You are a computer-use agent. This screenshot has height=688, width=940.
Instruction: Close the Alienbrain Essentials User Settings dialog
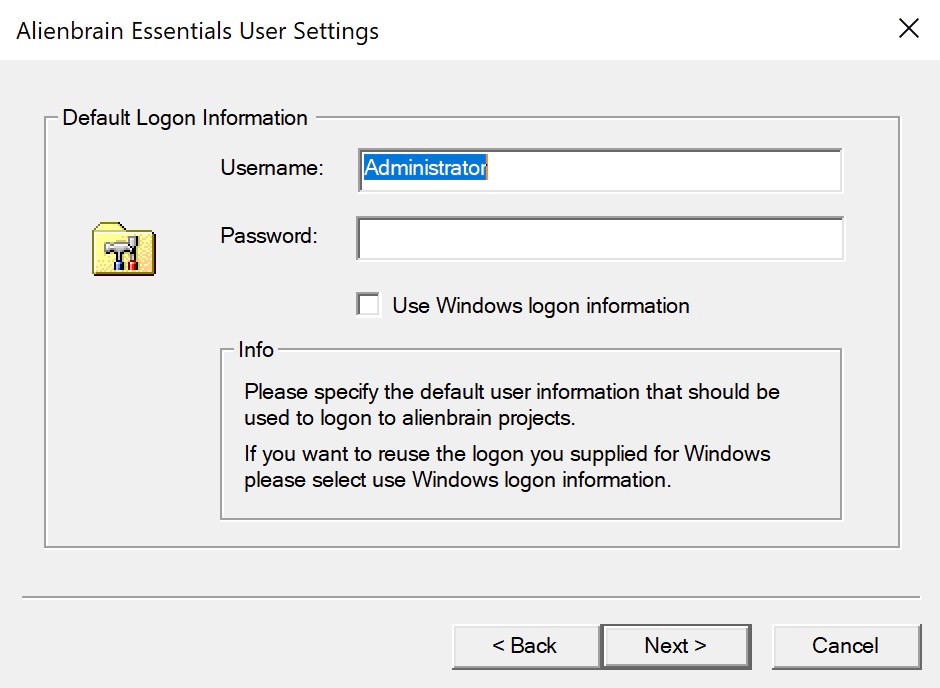908,29
